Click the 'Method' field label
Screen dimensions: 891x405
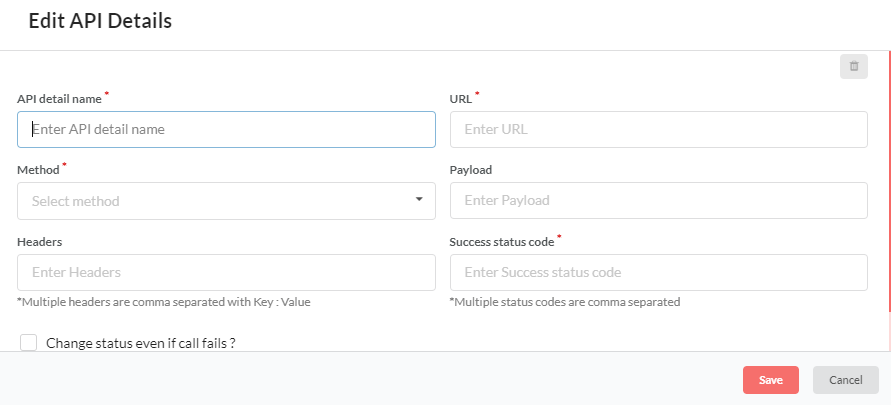pos(38,170)
